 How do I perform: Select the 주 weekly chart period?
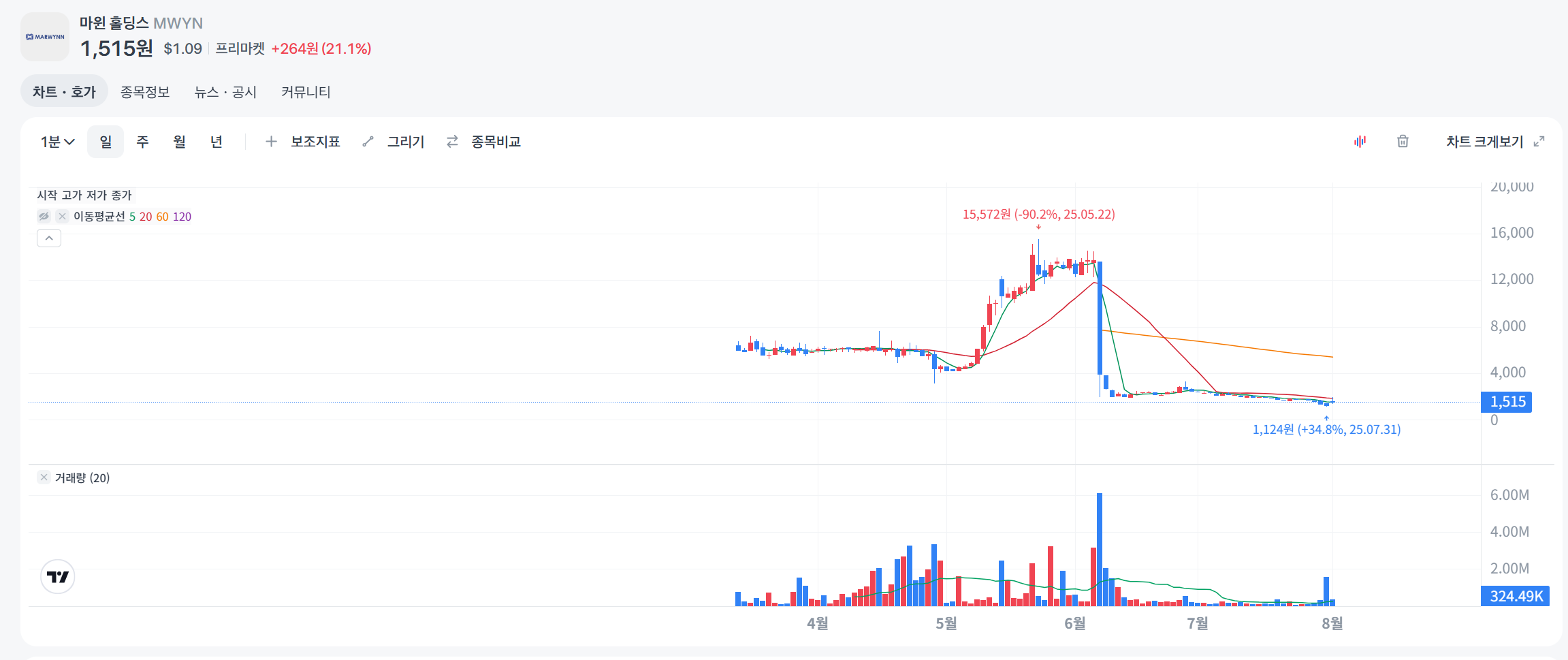(142, 142)
